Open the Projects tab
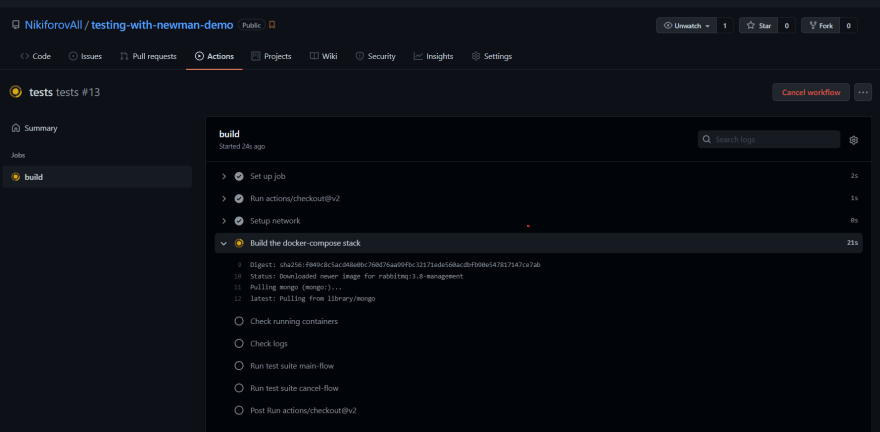This screenshot has height=432, width=880. pos(271,56)
